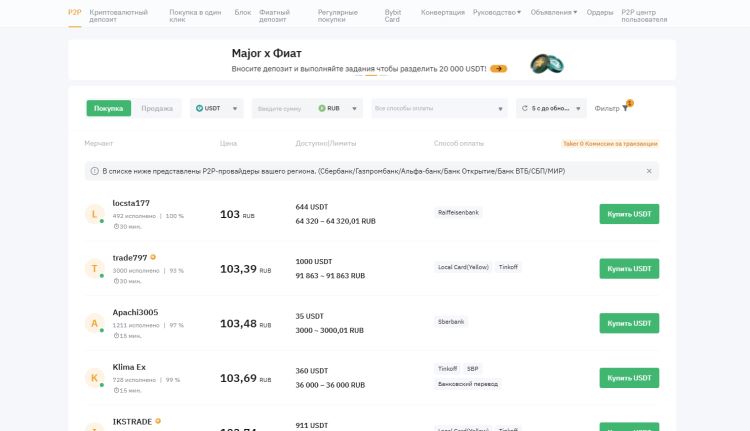This screenshot has width=750, height=431.
Task: Click the info icon in region notice
Action: [x=95, y=171]
